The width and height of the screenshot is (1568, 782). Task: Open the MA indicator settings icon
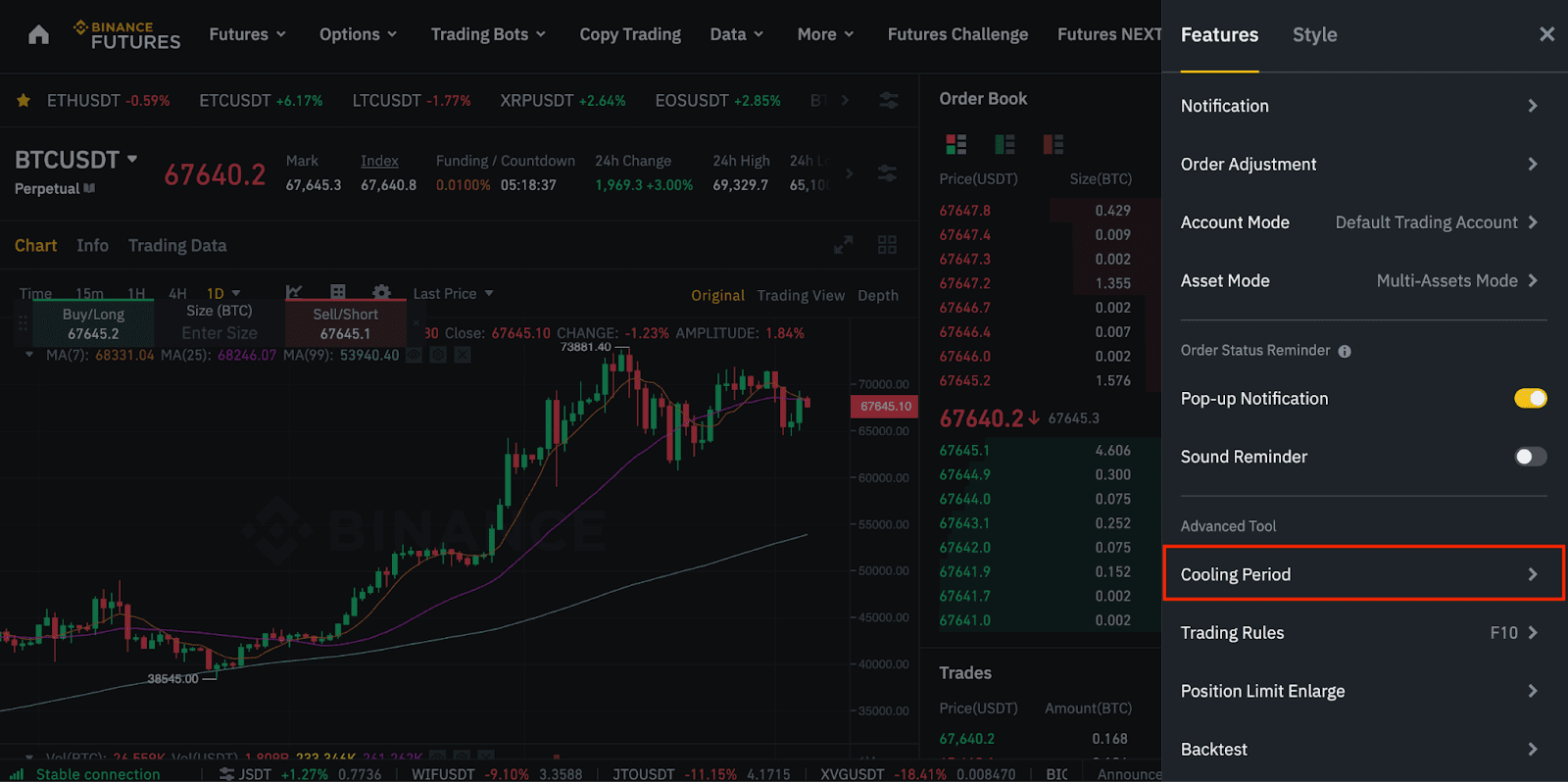click(438, 355)
